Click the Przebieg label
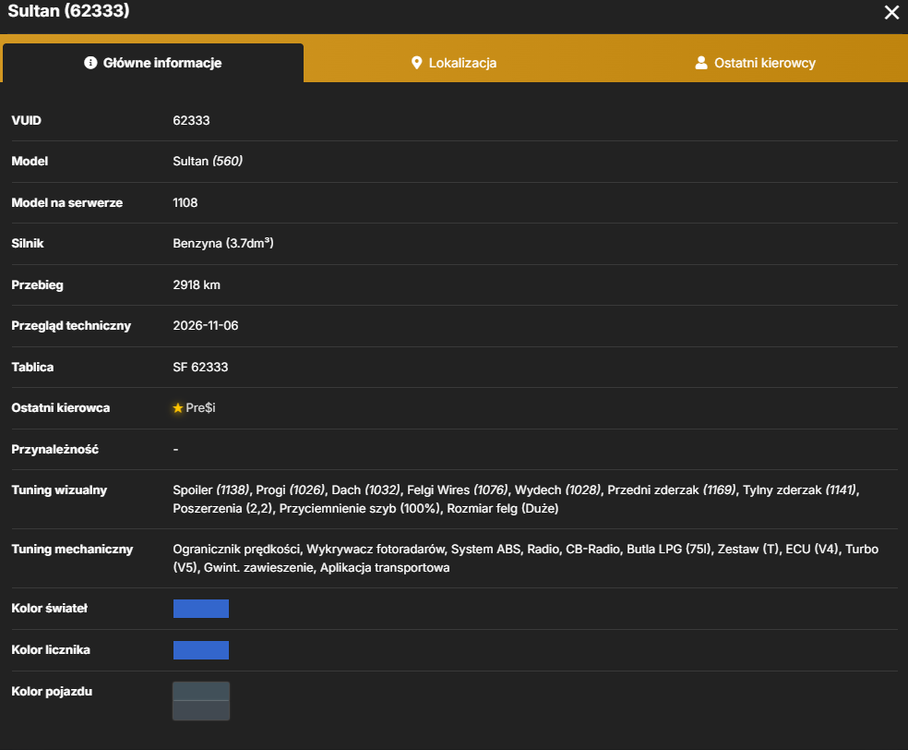The width and height of the screenshot is (908, 750). coord(38,285)
